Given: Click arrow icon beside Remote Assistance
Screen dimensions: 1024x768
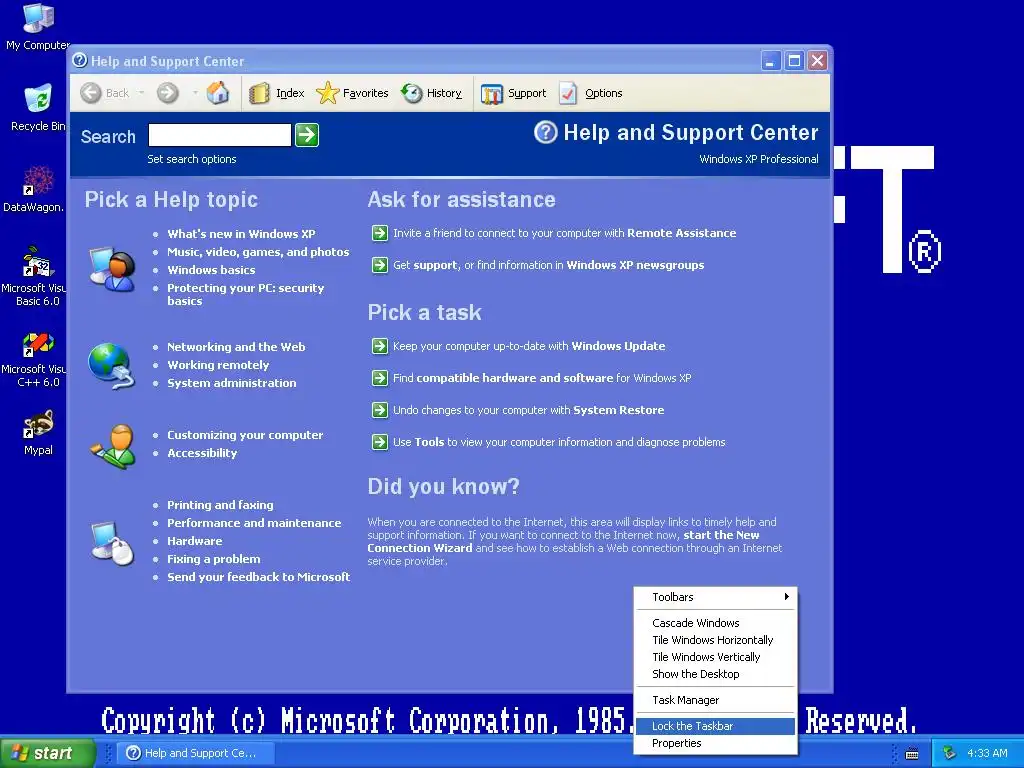Looking at the screenshot, I should [x=379, y=233].
